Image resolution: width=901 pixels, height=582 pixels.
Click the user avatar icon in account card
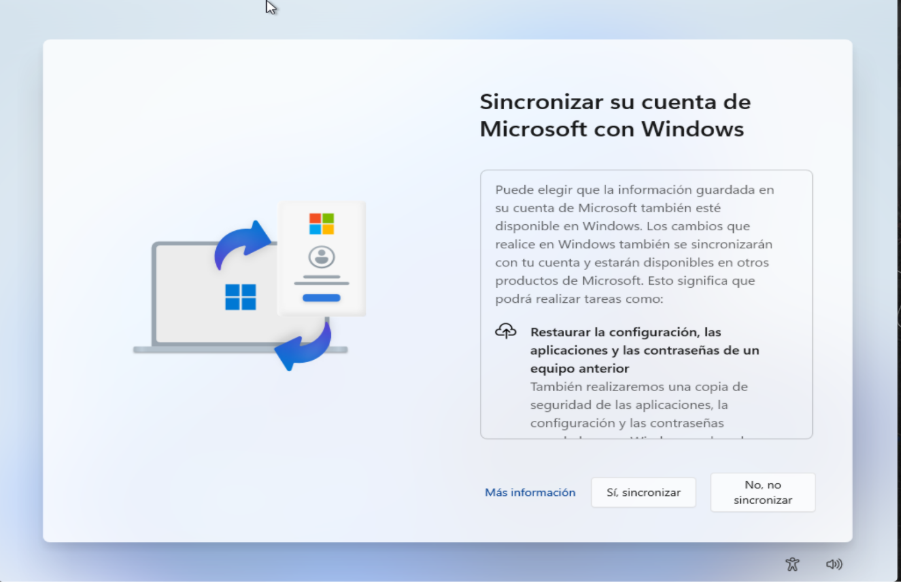point(321,256)
